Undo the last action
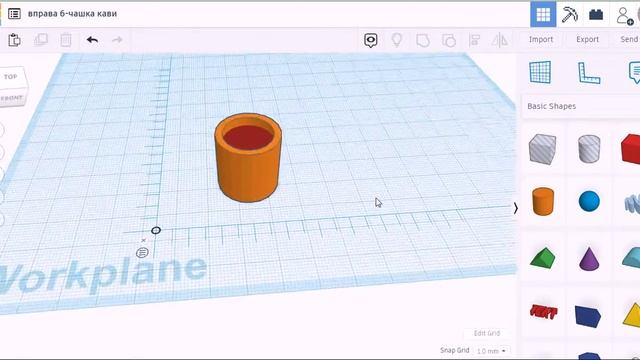640x360 pixels. click(92, 40)
